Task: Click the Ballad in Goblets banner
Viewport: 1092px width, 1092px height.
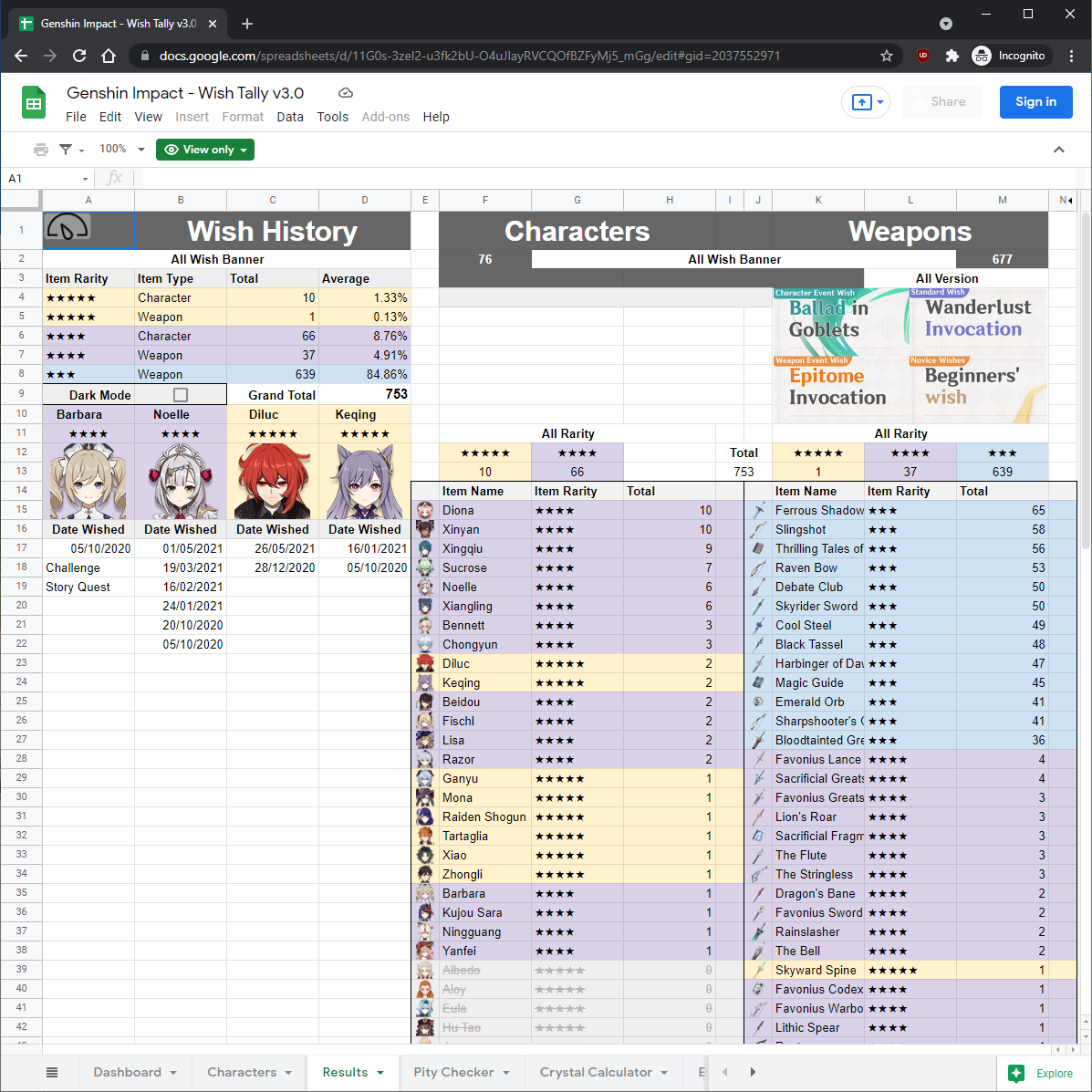Action: tap(840, 322)
